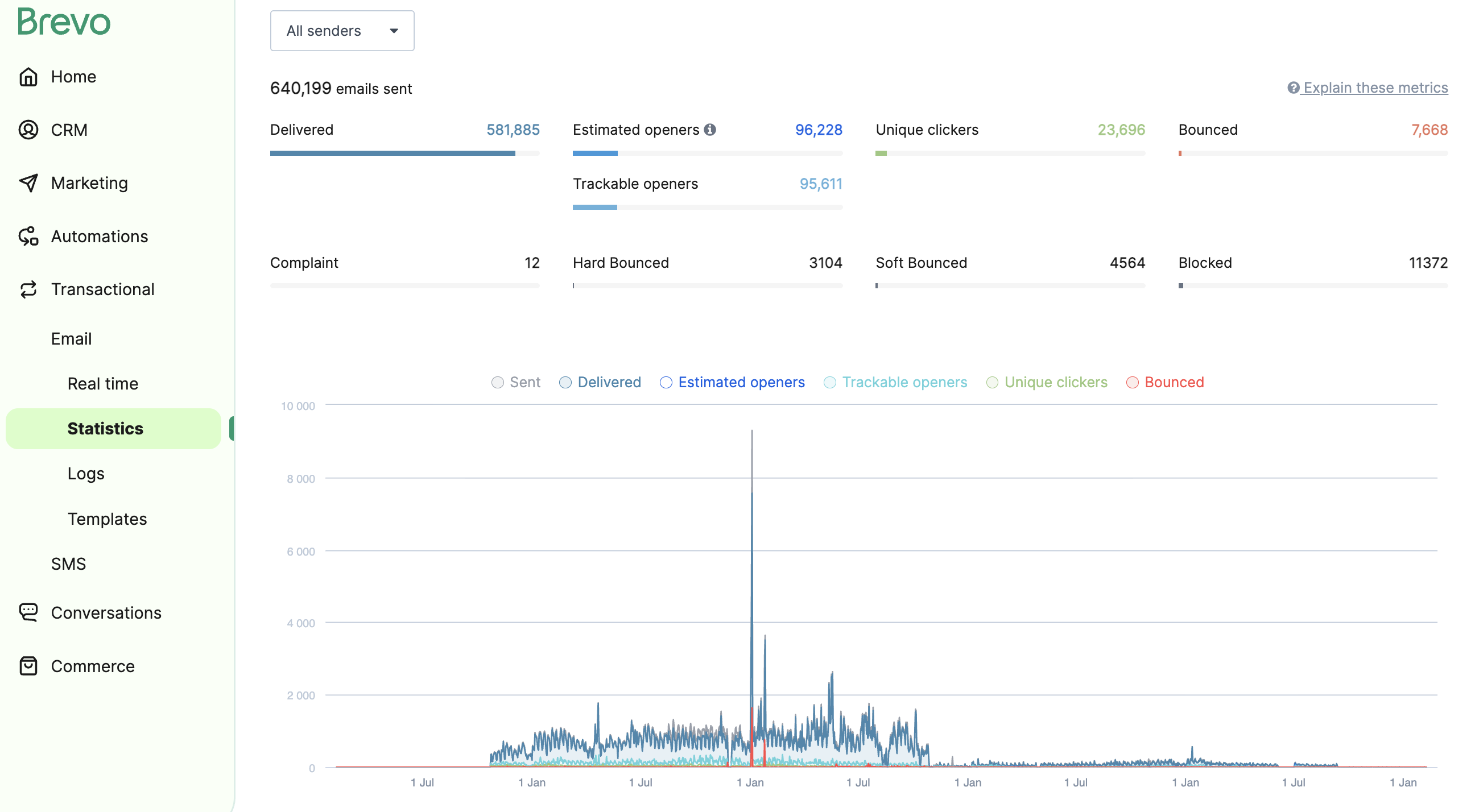Click the Commerce shopping bag icon
This screenshot has width=1479, height=812.
coord(28,666)
